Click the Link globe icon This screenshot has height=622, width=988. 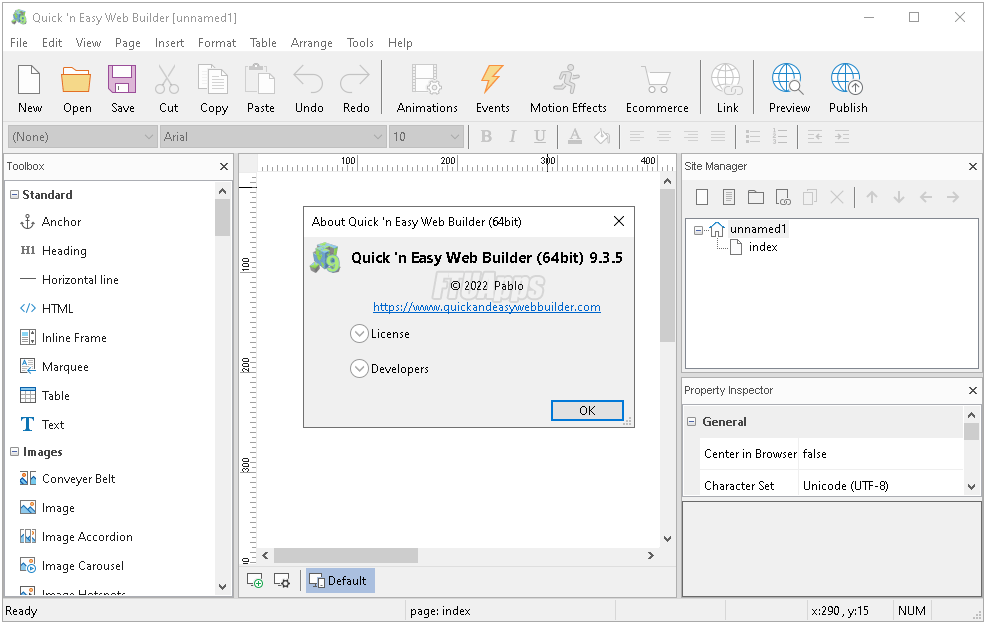727,88
